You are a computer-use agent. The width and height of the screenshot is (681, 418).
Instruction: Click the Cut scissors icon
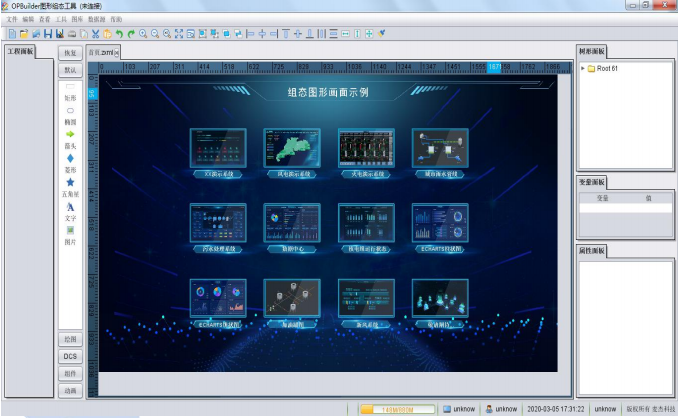tap(96, 34)
